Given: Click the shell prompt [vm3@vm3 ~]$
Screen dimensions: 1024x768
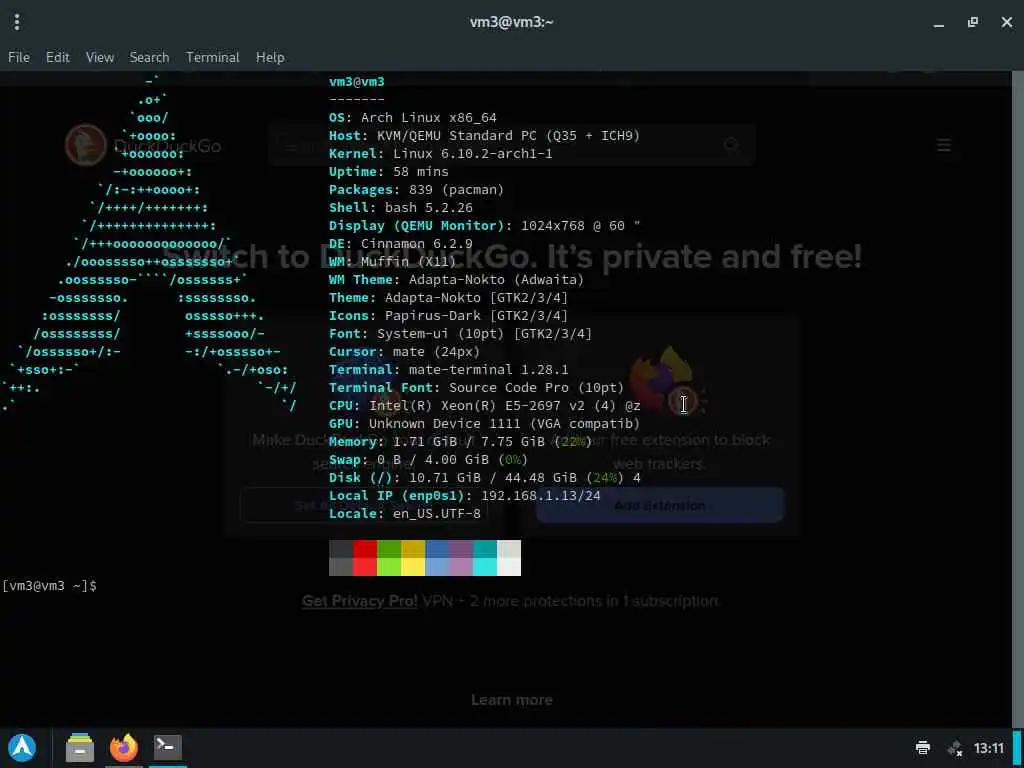Looking at the screenshot, I should point(50,586).
